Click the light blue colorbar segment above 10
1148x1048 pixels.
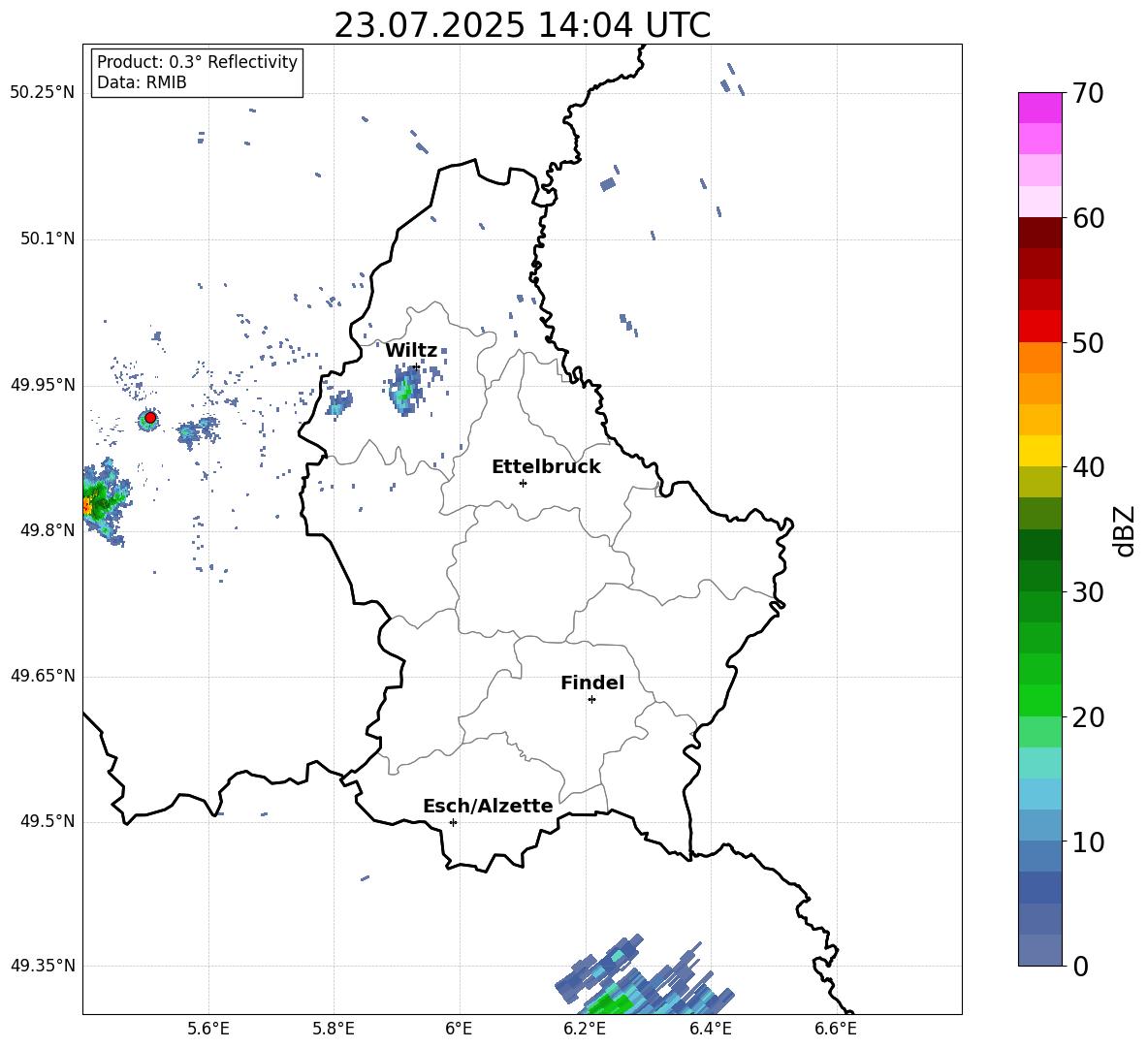point(1039,825)
